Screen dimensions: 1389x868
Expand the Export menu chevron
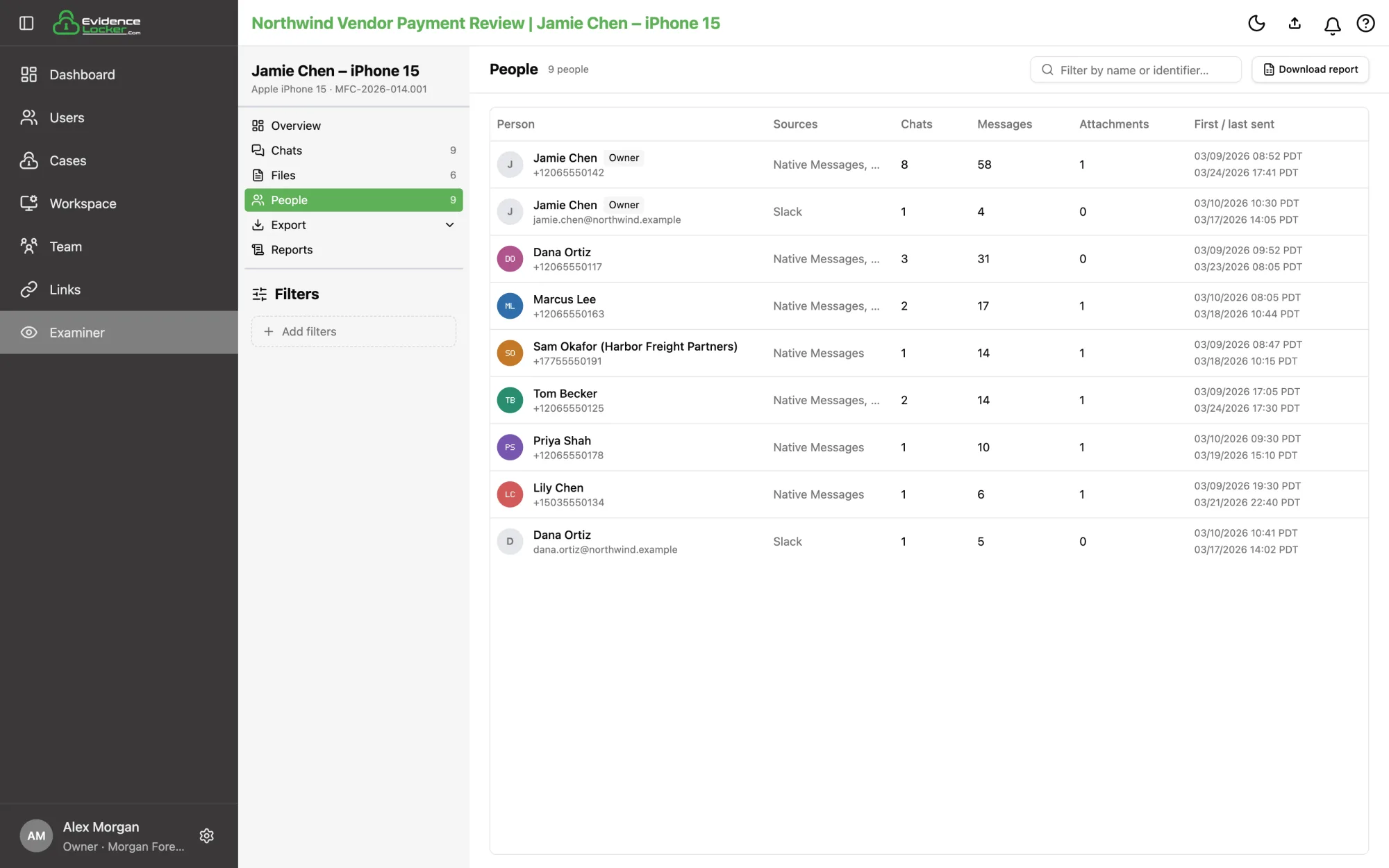point(449,225)
